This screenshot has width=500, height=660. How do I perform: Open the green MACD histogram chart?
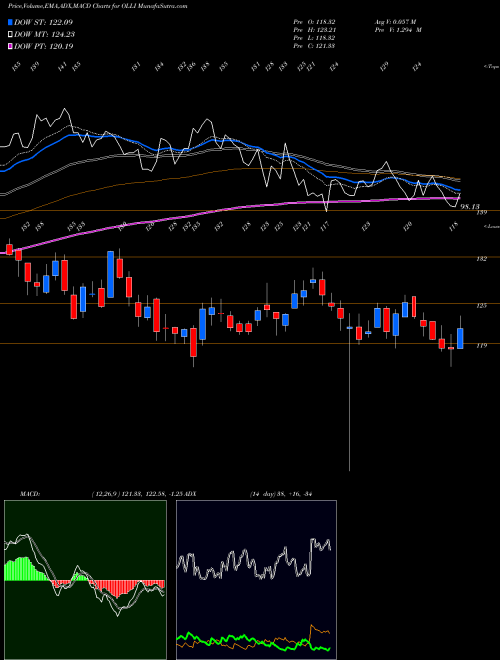[85, 580]
